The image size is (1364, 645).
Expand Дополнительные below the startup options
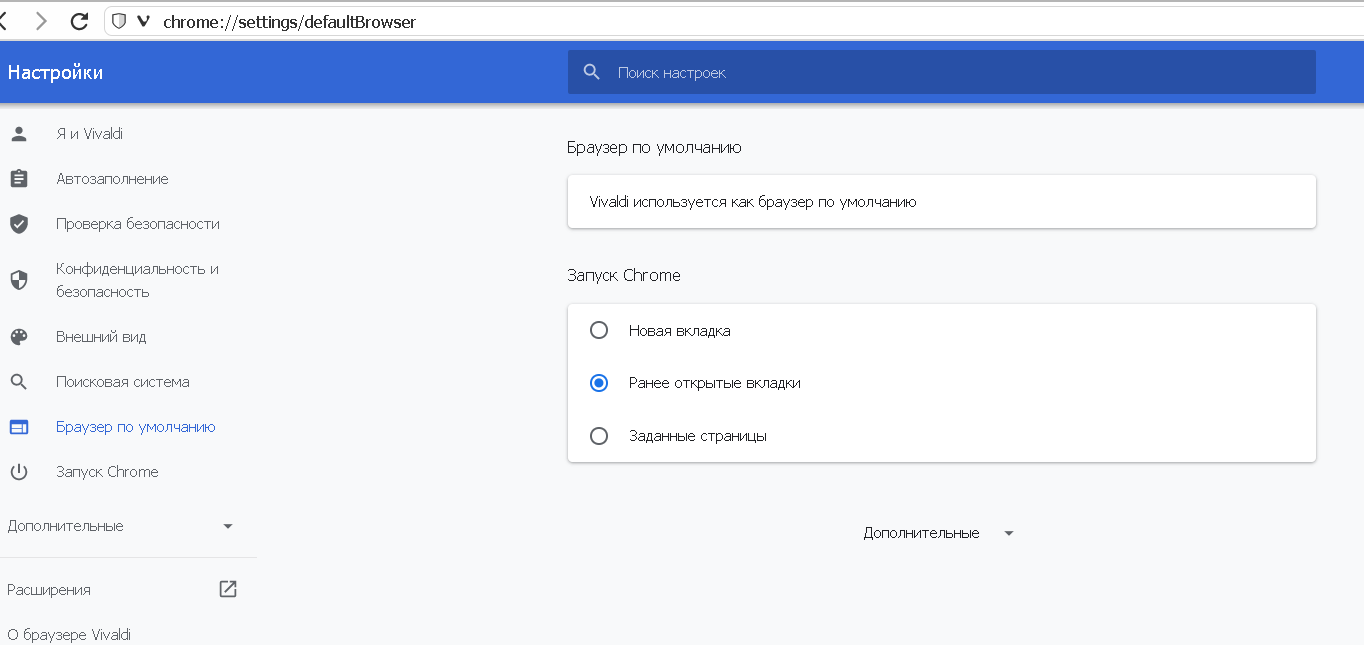[x=940, y=533]
